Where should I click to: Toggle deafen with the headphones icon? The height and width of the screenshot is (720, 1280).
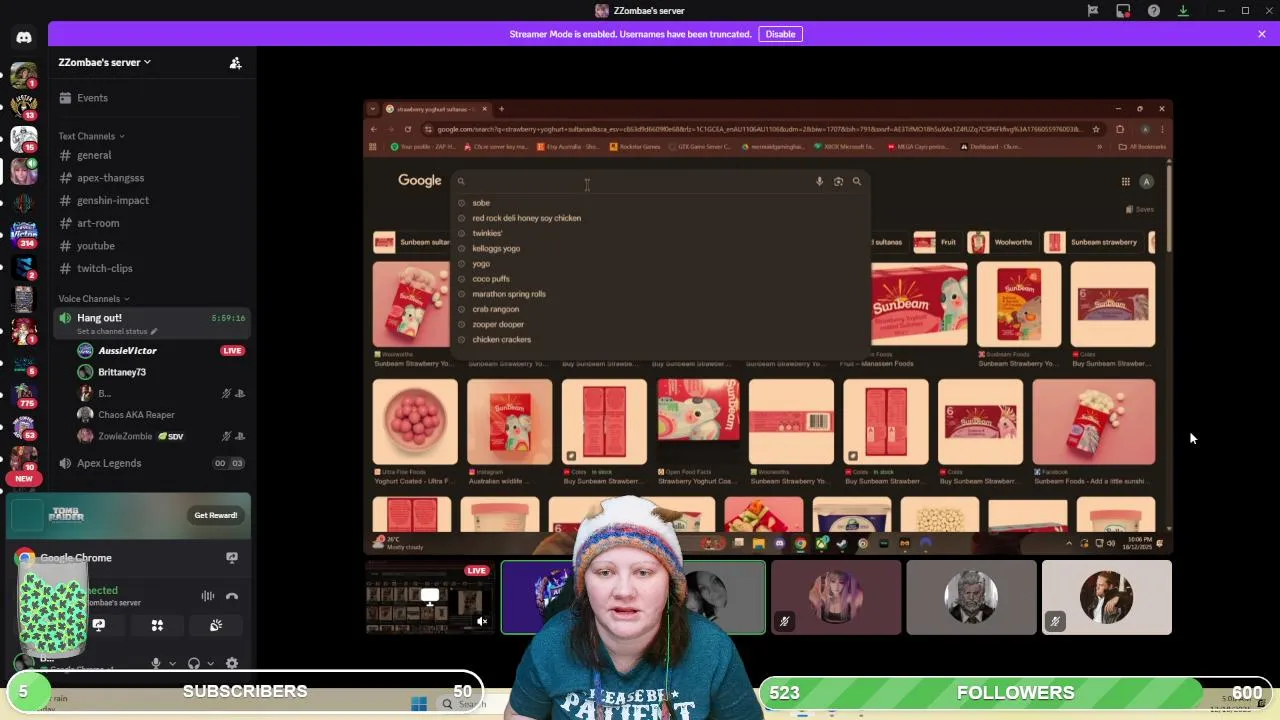194,663
